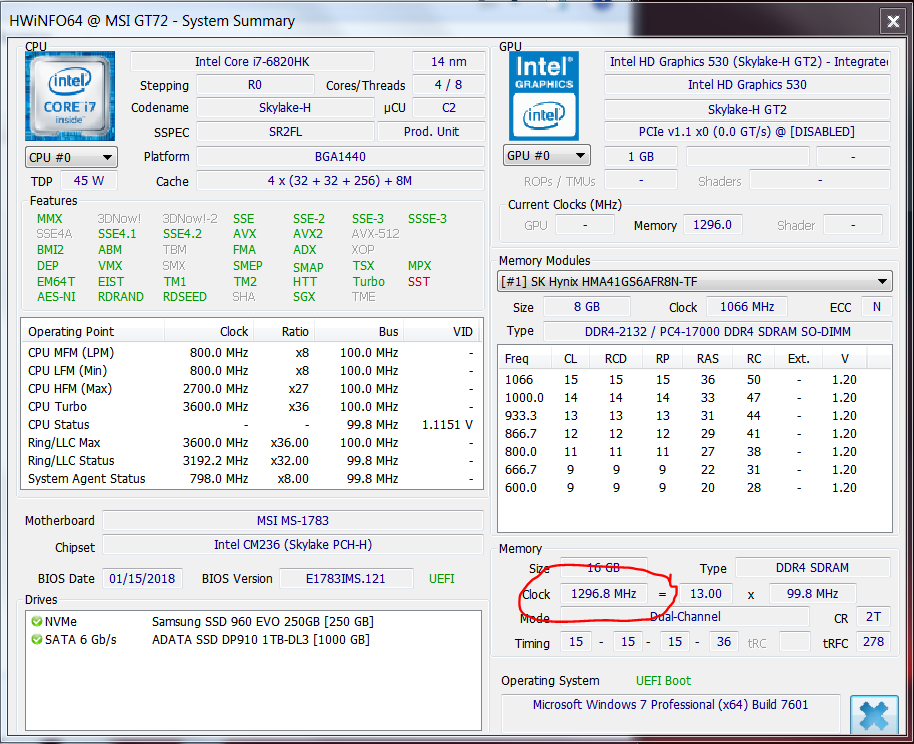Click the ECC N value
This screenshot has width=914, height=744.
click(877, 307)
